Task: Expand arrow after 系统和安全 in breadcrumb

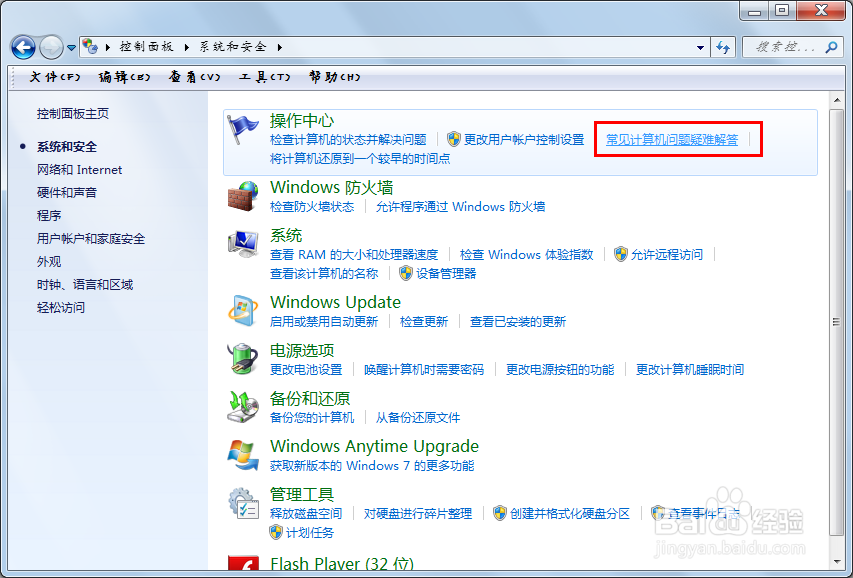Action: tap(280, 47)
